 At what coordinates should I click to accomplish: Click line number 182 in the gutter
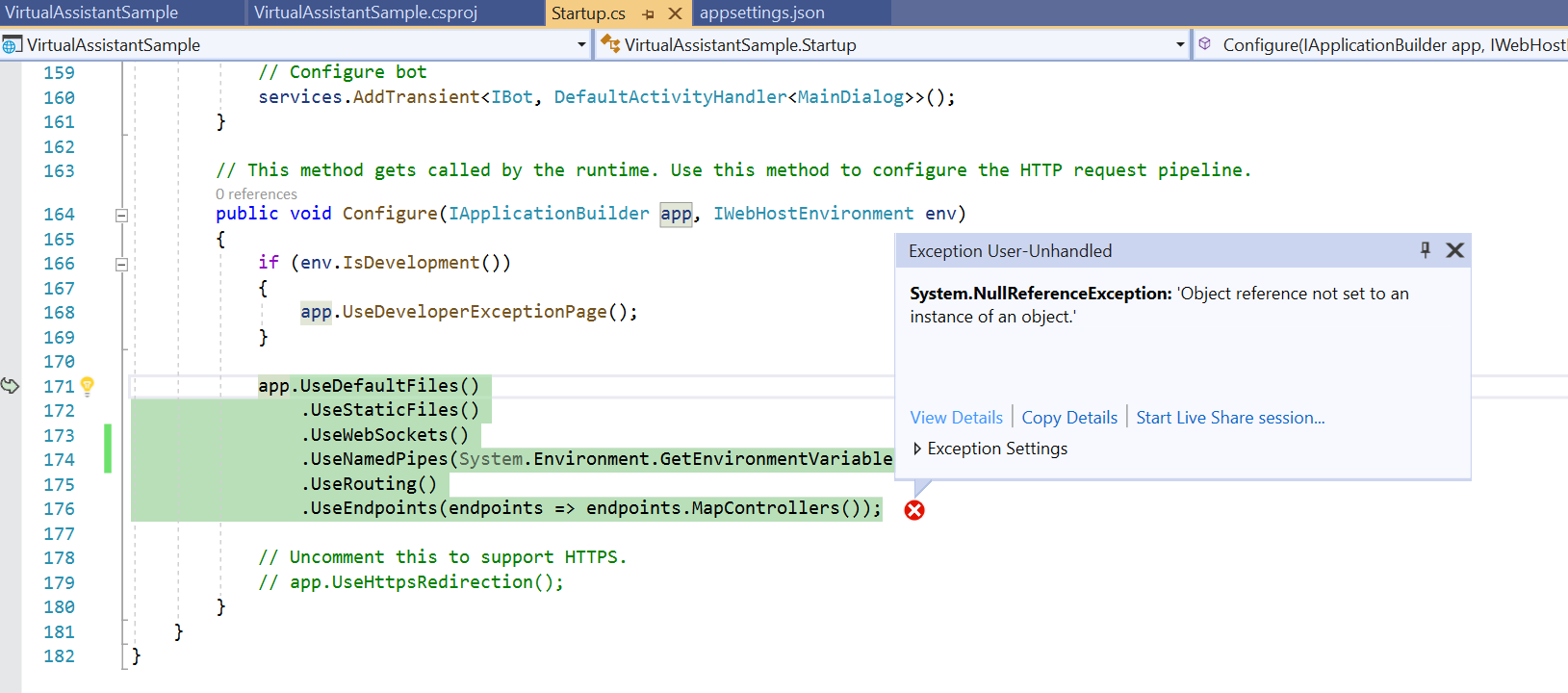[59, 655]
